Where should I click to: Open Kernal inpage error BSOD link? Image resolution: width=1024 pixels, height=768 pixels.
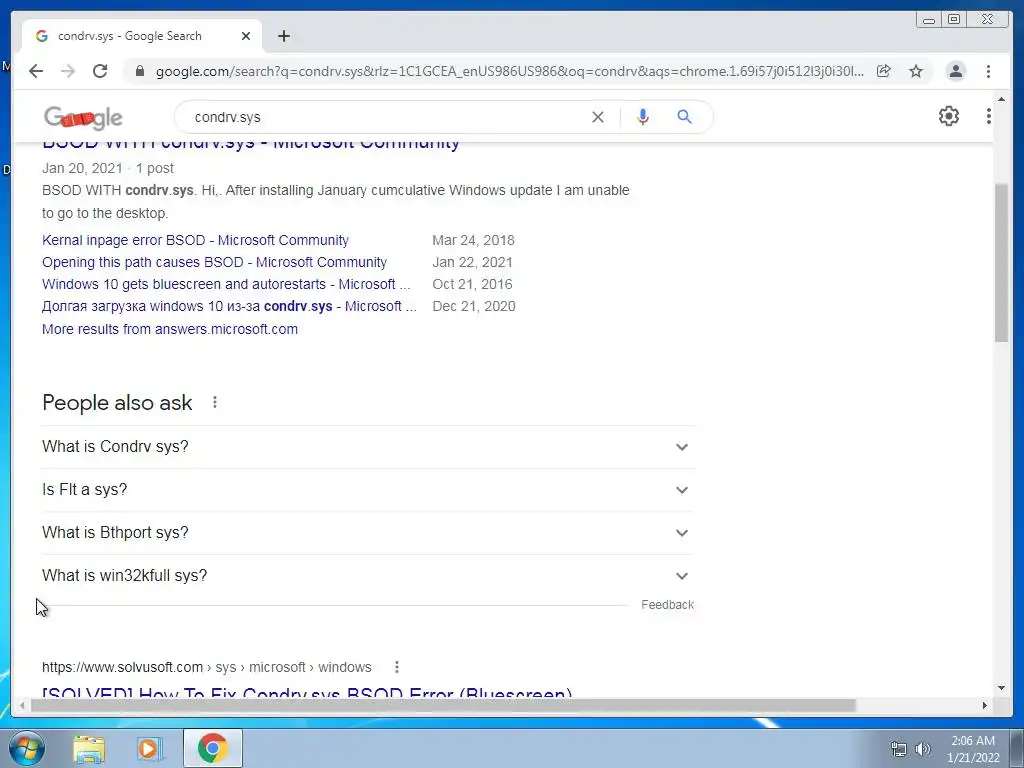coord(195,240)
